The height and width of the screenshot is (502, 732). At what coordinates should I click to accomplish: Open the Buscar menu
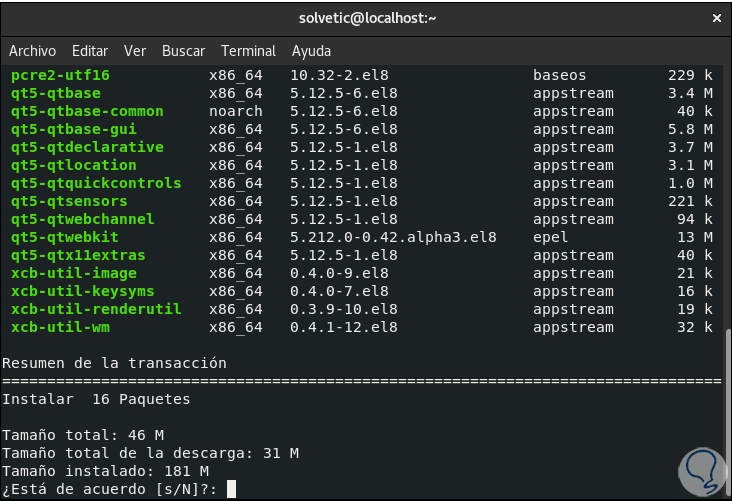[x=183, y=50]
